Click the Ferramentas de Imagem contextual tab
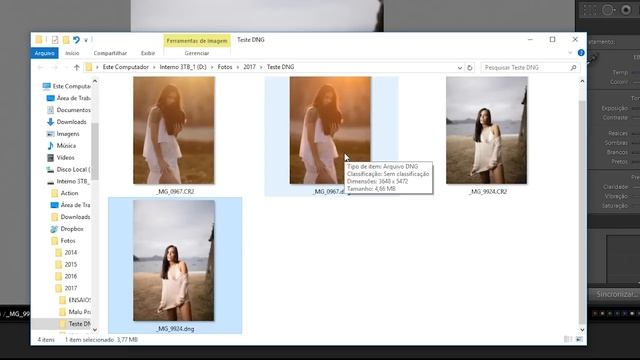640x360 pixels. (x=197, y=41)
